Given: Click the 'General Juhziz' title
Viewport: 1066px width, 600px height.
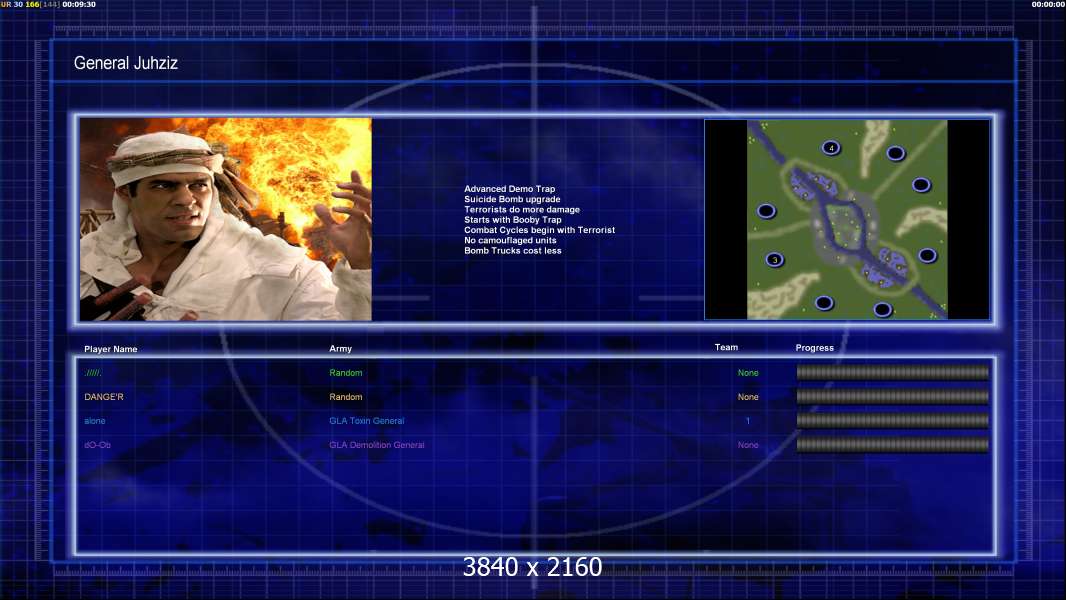Looking at the screenshot, I should [126, 63].
